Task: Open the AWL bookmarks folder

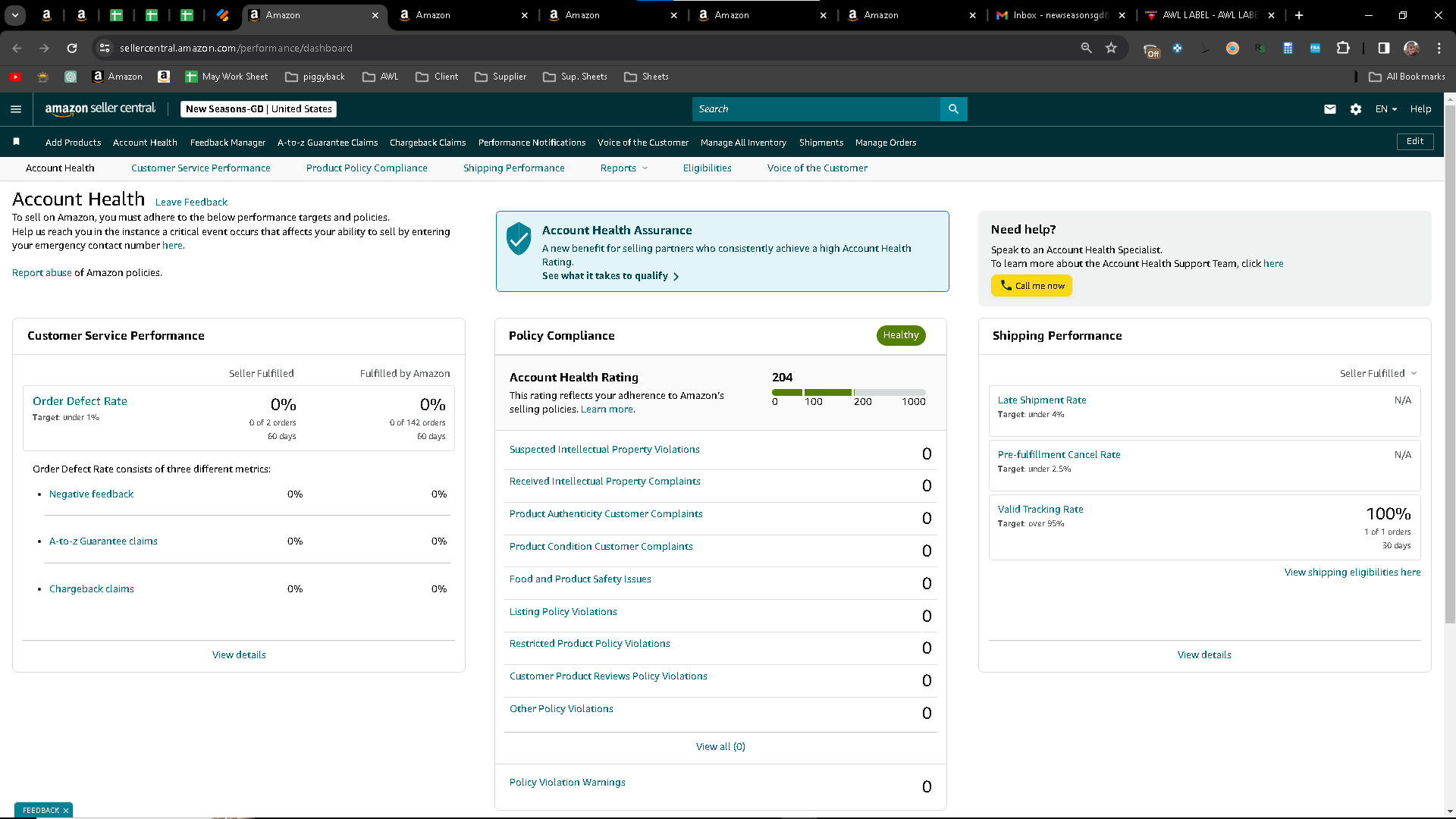Action: [x=381, y=77]
